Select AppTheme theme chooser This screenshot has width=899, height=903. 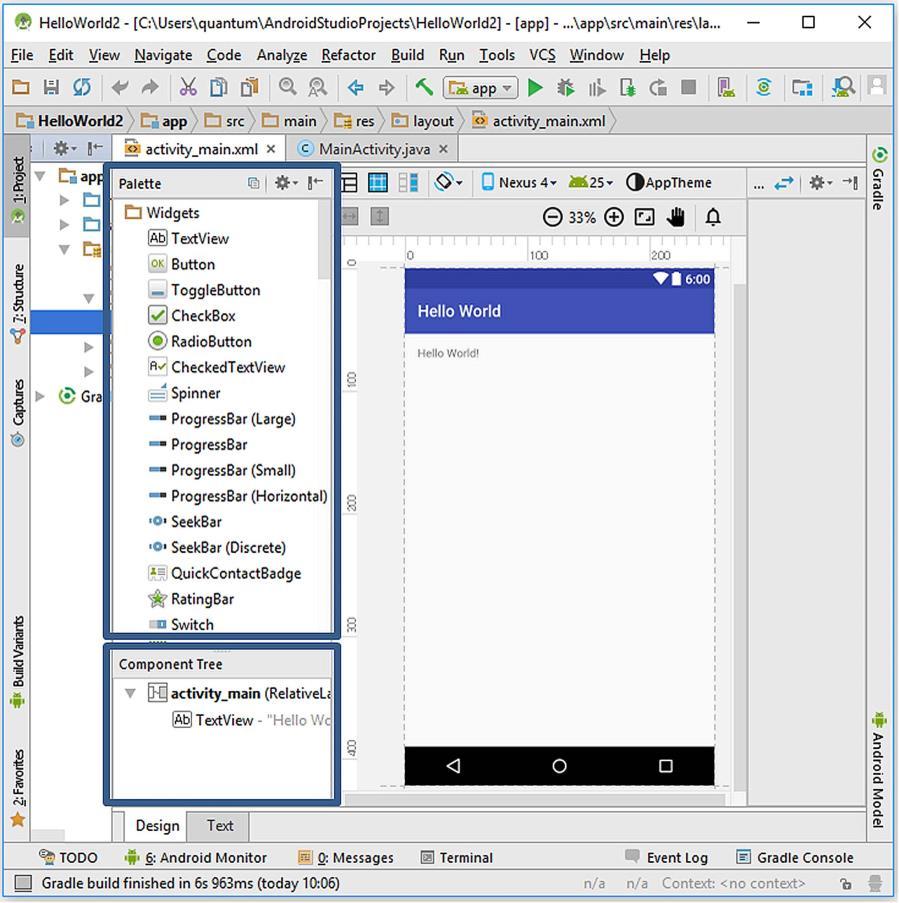pos(669,183)
